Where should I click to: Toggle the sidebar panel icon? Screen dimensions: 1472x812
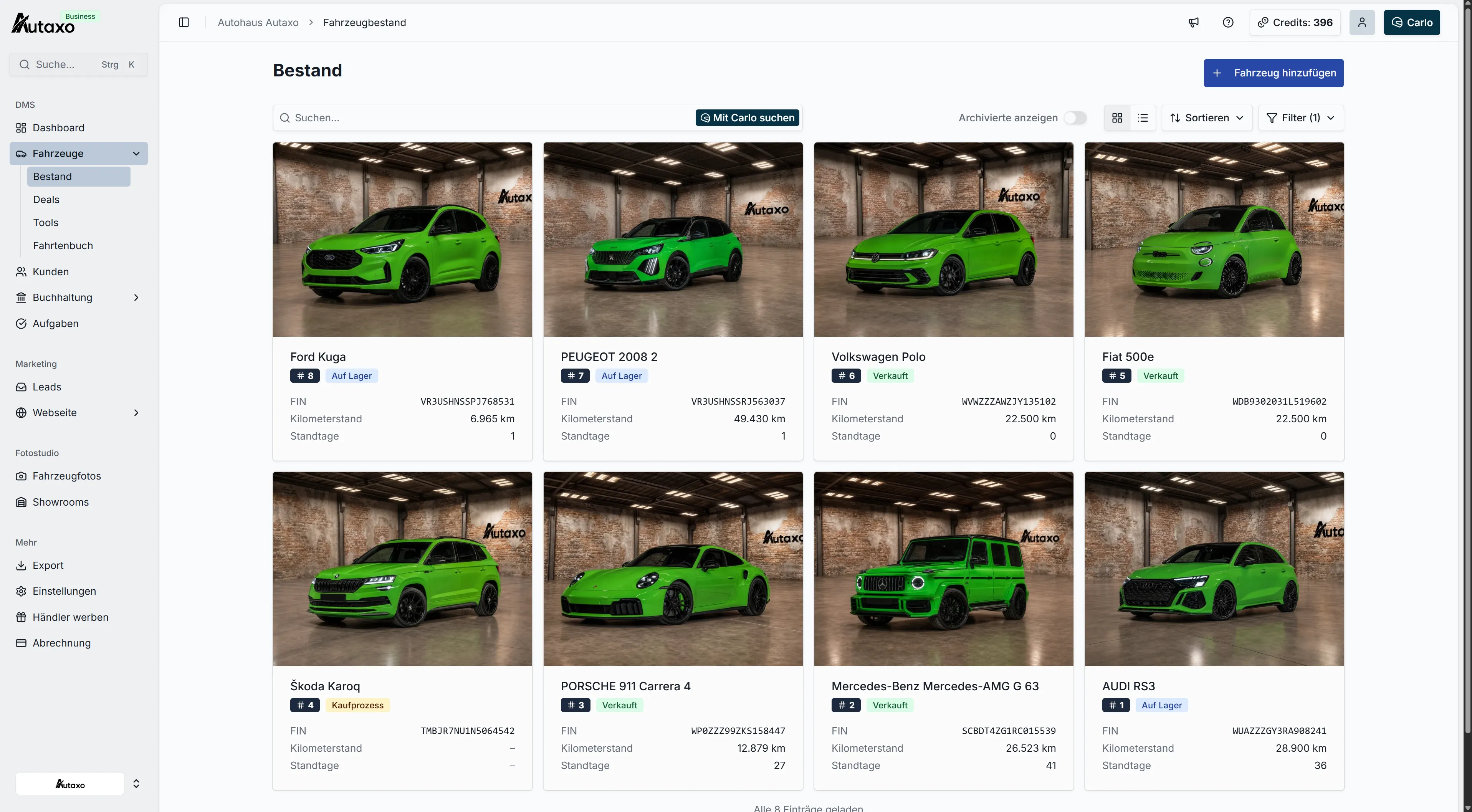point(184,22)
